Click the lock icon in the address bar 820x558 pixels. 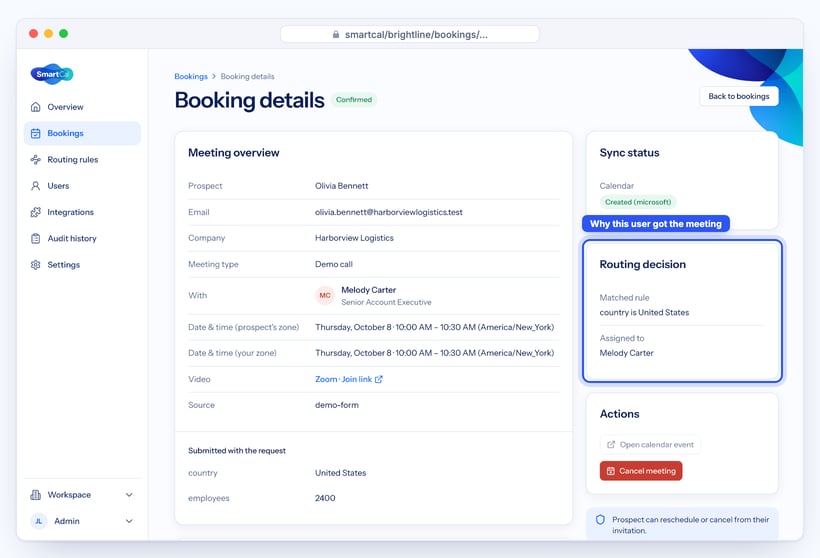coord(336,35)
